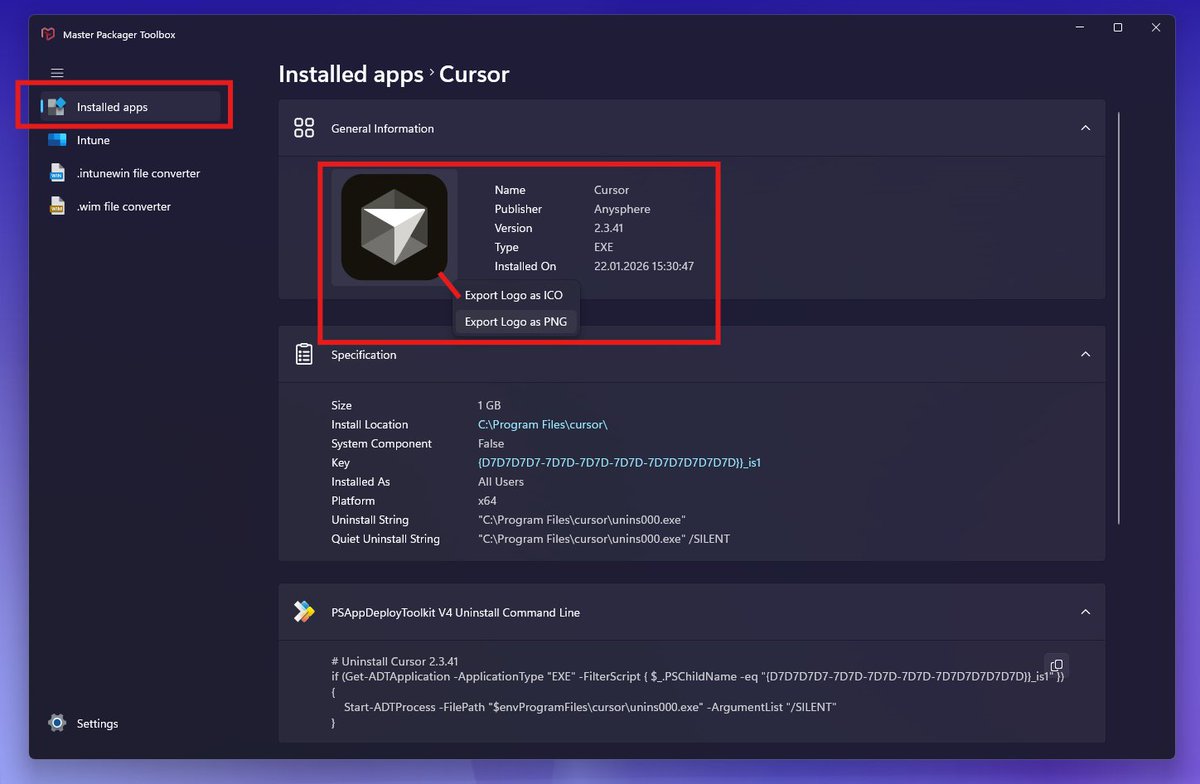
Task: Click the Master Packager Toolbox logo
Action: pyautogui.click(x=48, y=34)
